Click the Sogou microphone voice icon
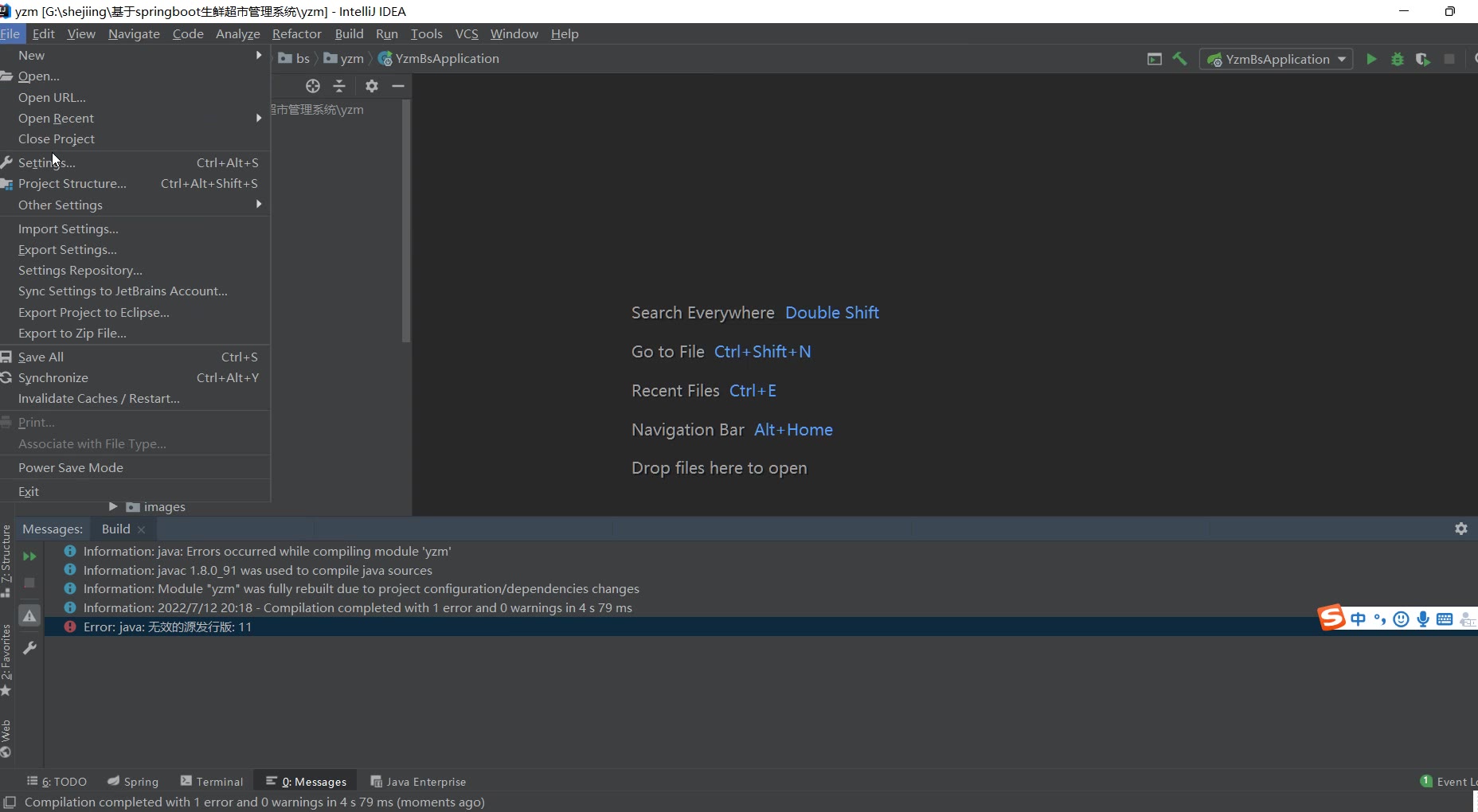 (1422, 619)
